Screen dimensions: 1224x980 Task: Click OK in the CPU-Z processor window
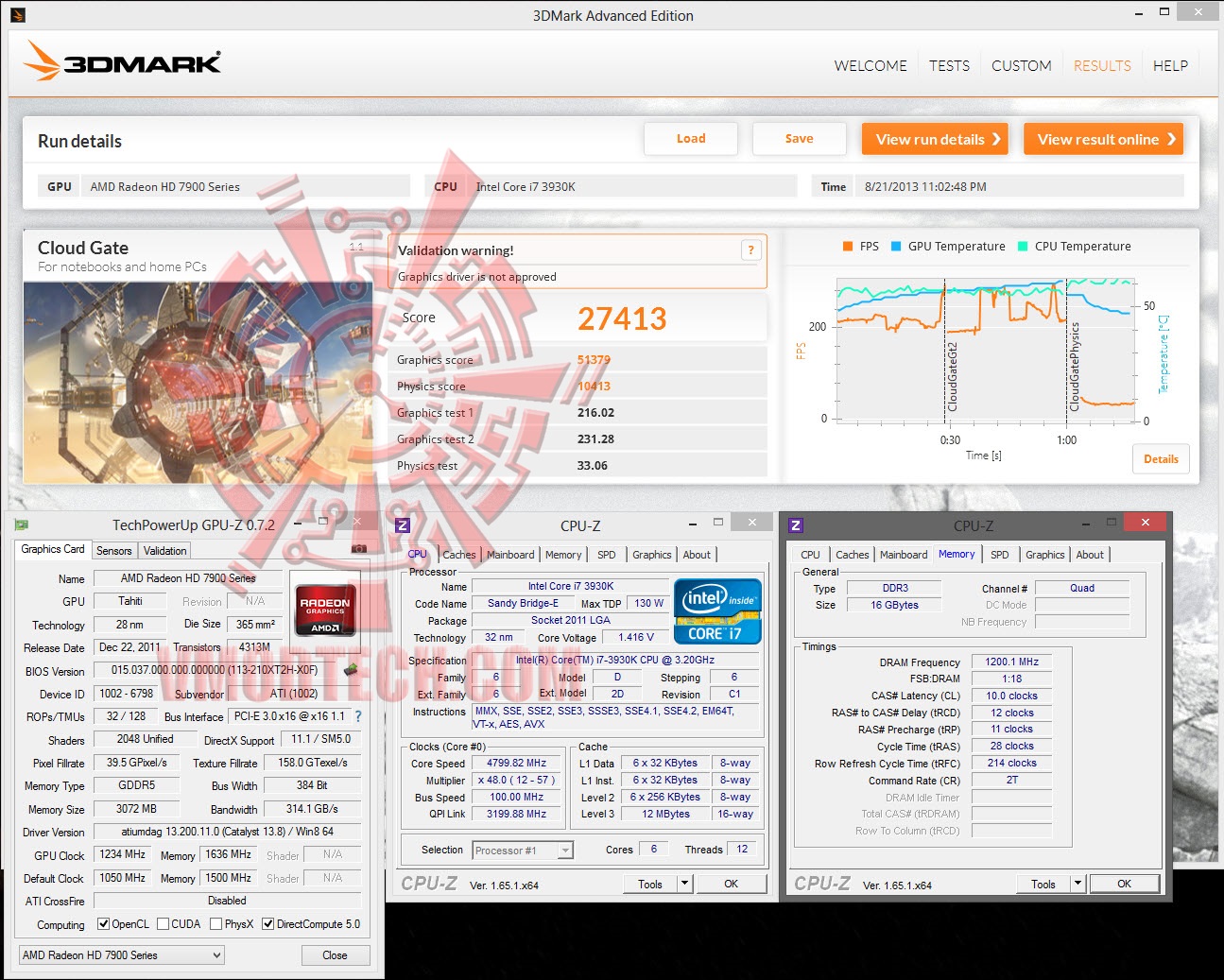click(732, 884)
